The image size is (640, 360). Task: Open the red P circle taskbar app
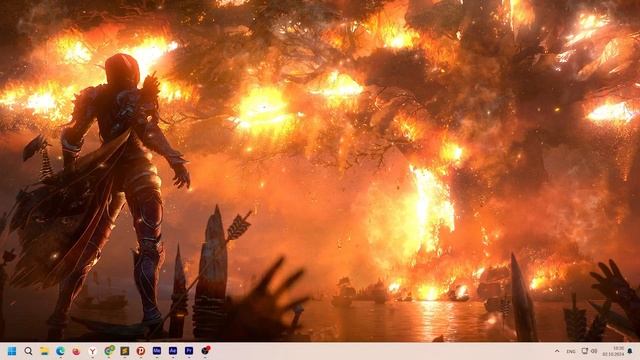141,351
